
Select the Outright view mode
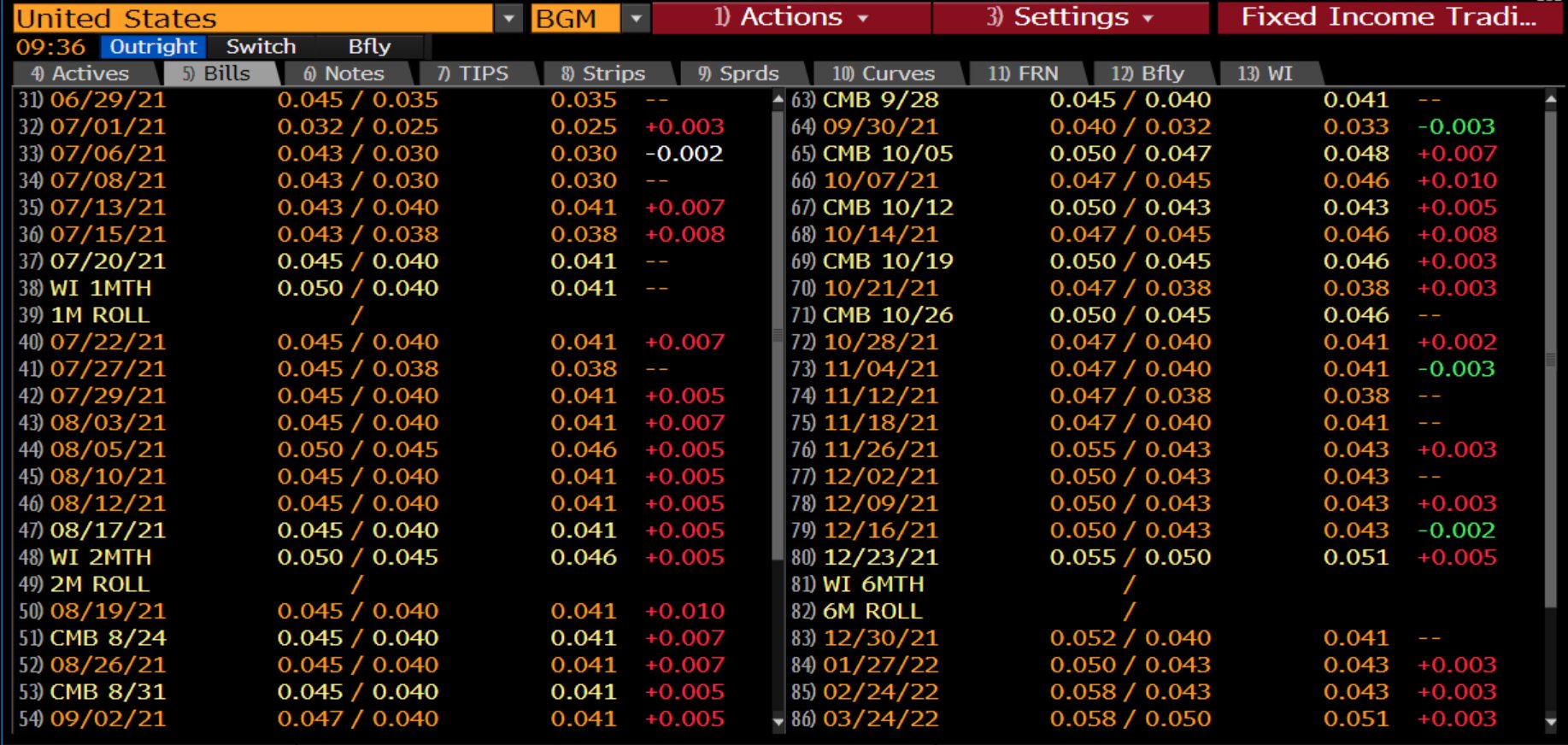pos(153,47)
